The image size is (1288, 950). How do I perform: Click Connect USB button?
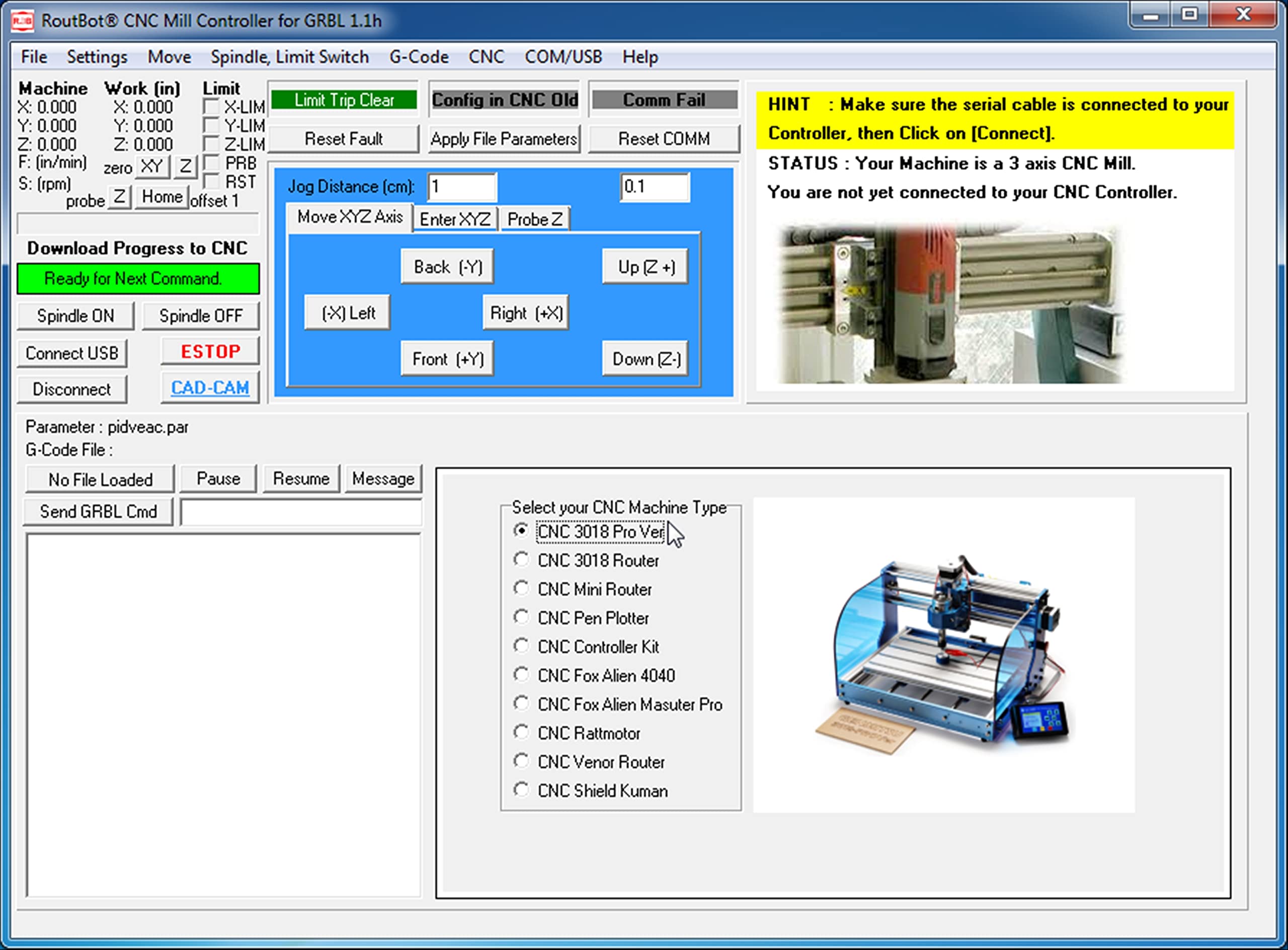point(72,353)
